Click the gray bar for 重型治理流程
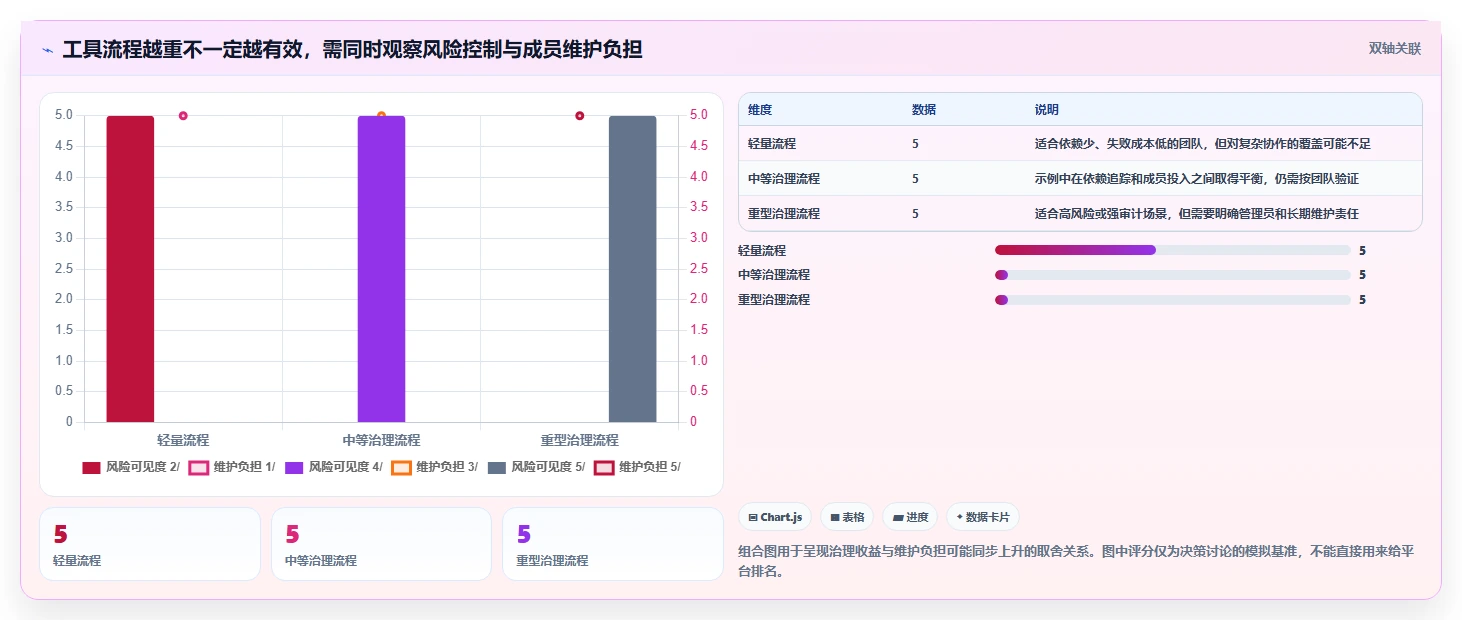This screenshot has width=1462, height=620. click(632, 269)
